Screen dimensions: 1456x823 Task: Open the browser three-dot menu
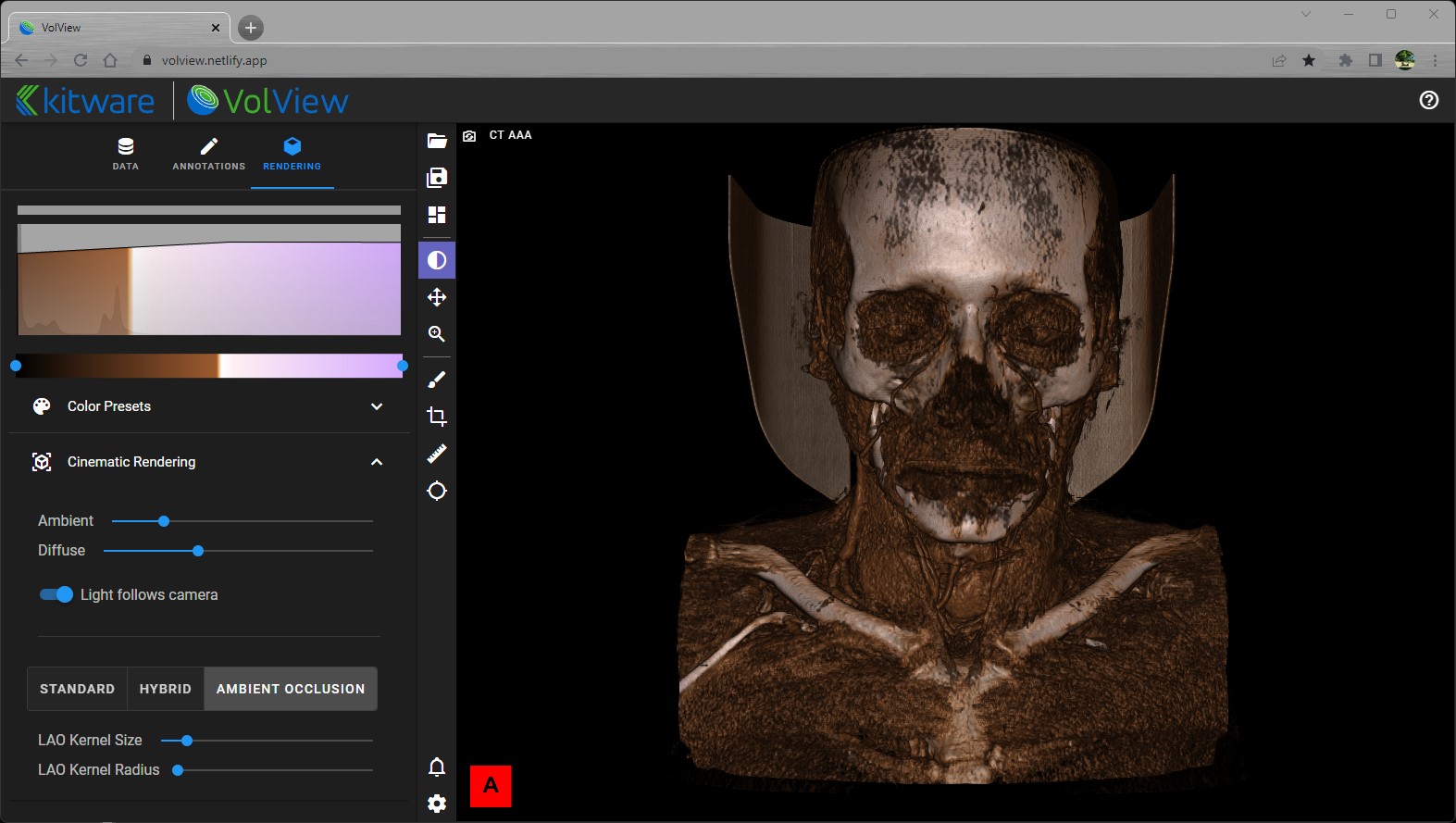pyautogui.click(x=1436, y=60)
